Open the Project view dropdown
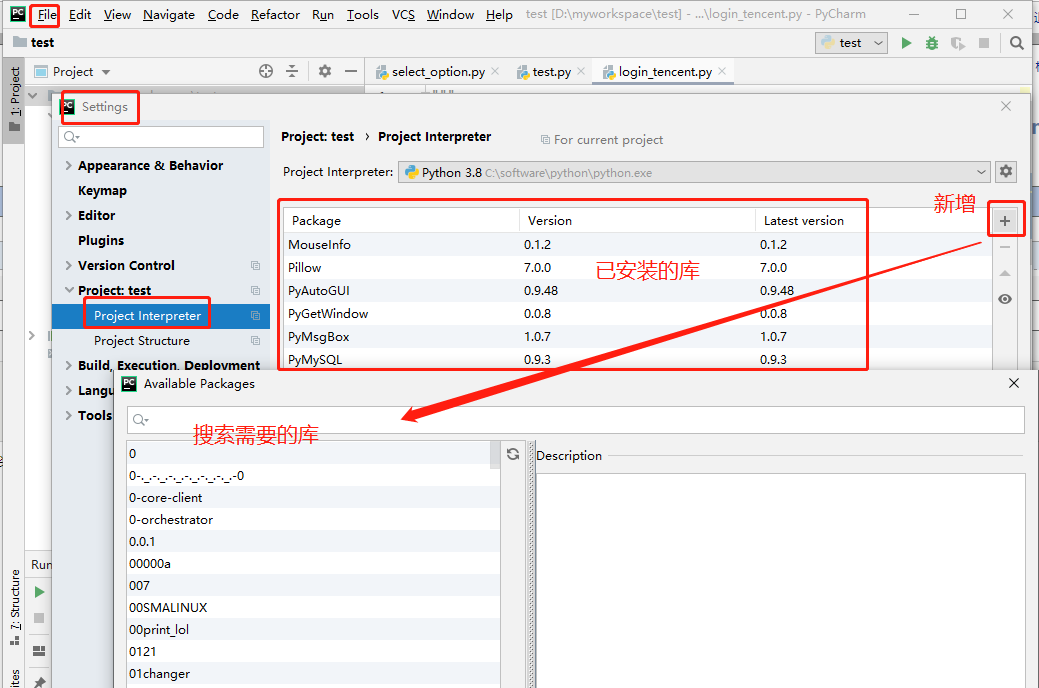The width and height of the screenshot is (1039, 688). pyautogui.click(x=106, y=72)
